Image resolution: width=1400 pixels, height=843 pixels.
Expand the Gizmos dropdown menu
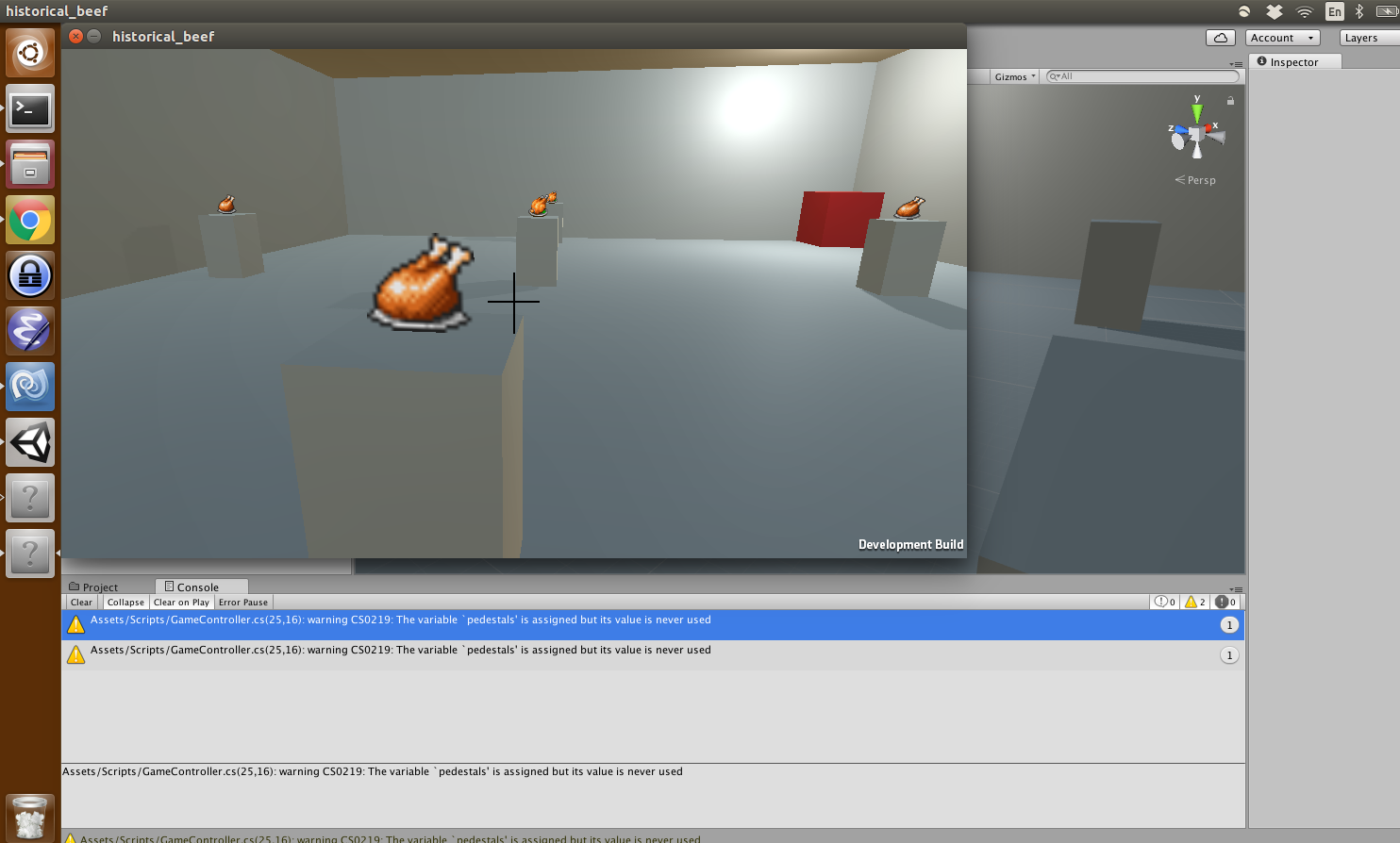coord(1015,76)
